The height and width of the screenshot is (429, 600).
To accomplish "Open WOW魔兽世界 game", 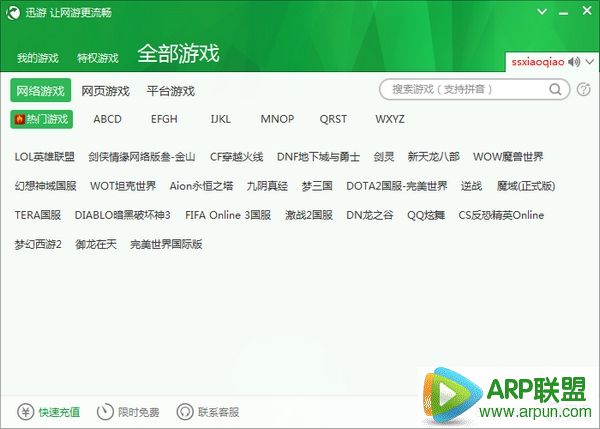I will click(508, 157).
